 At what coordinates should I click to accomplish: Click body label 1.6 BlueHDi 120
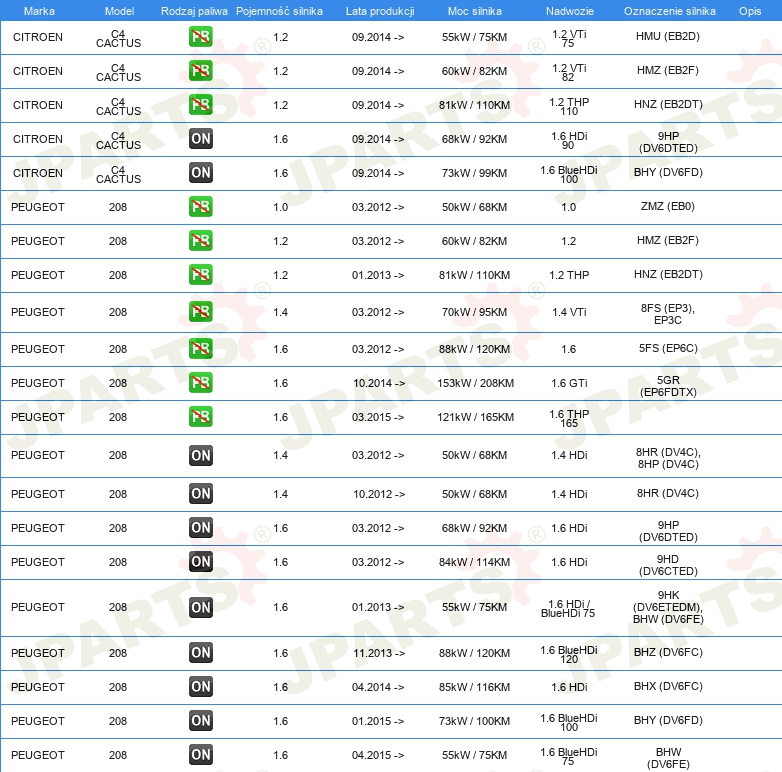point(569,654)
